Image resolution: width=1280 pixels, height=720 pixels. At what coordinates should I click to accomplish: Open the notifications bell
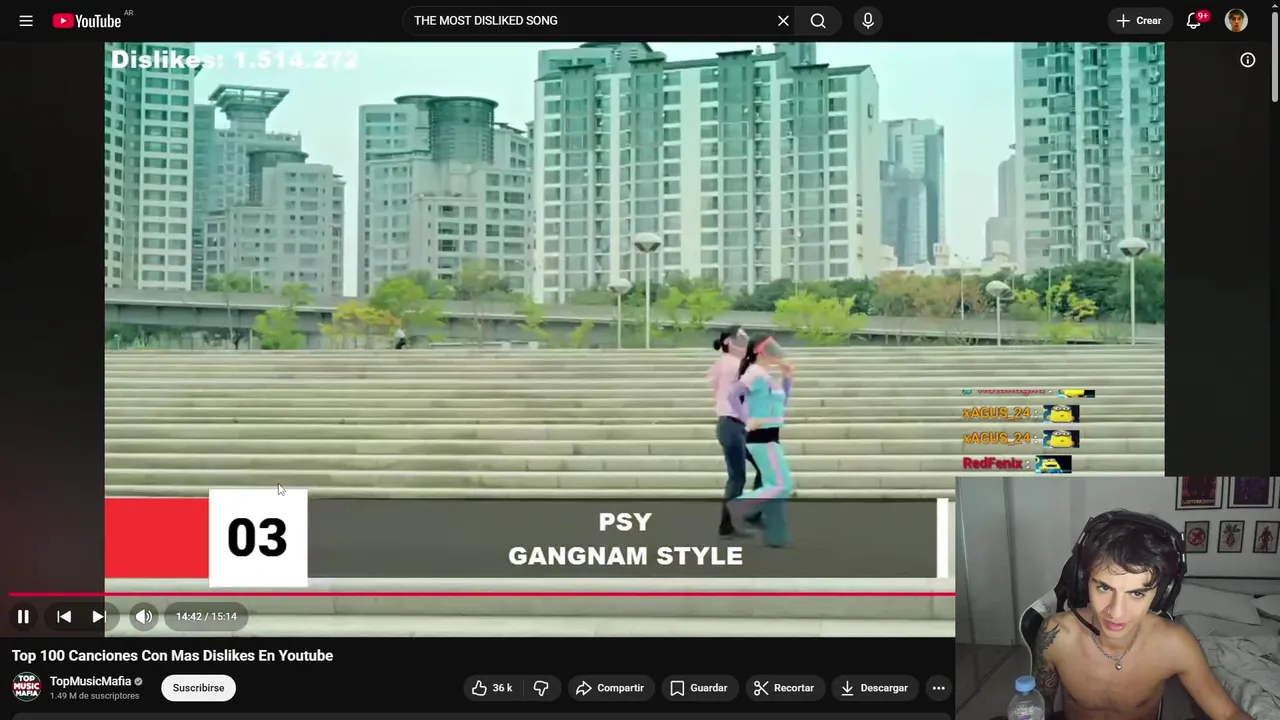pyautogui.click(x=1194, y=21)
